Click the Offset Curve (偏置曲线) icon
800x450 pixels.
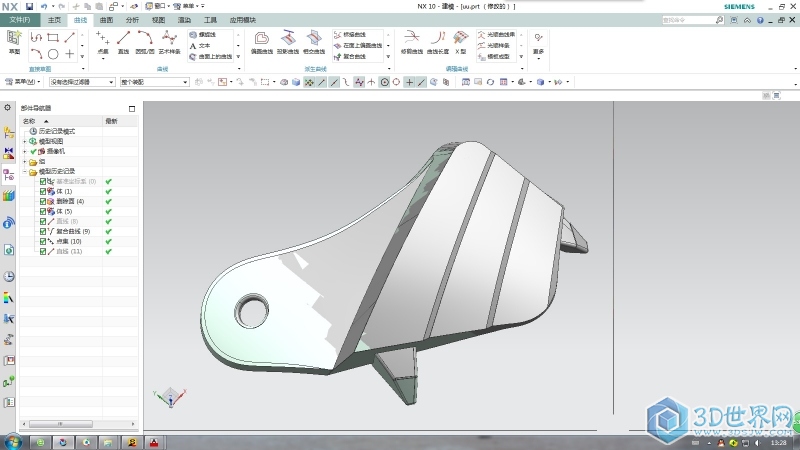260,39
